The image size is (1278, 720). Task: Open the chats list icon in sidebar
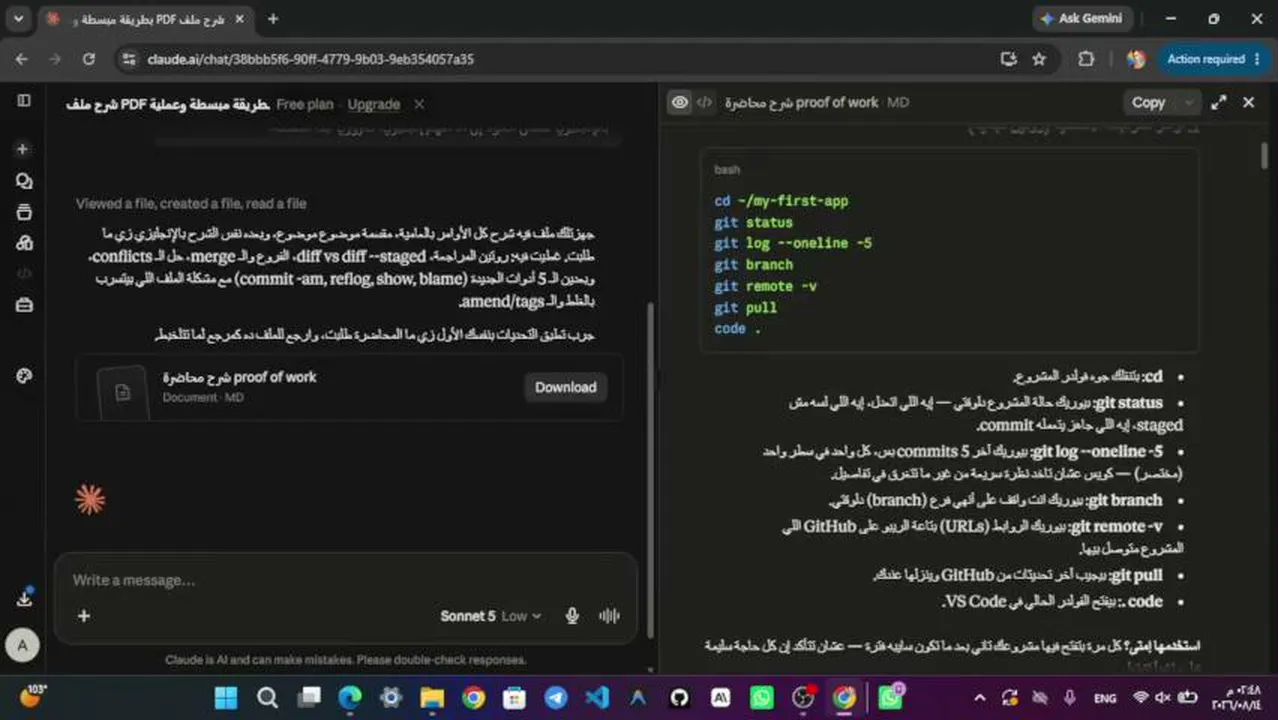24,181
